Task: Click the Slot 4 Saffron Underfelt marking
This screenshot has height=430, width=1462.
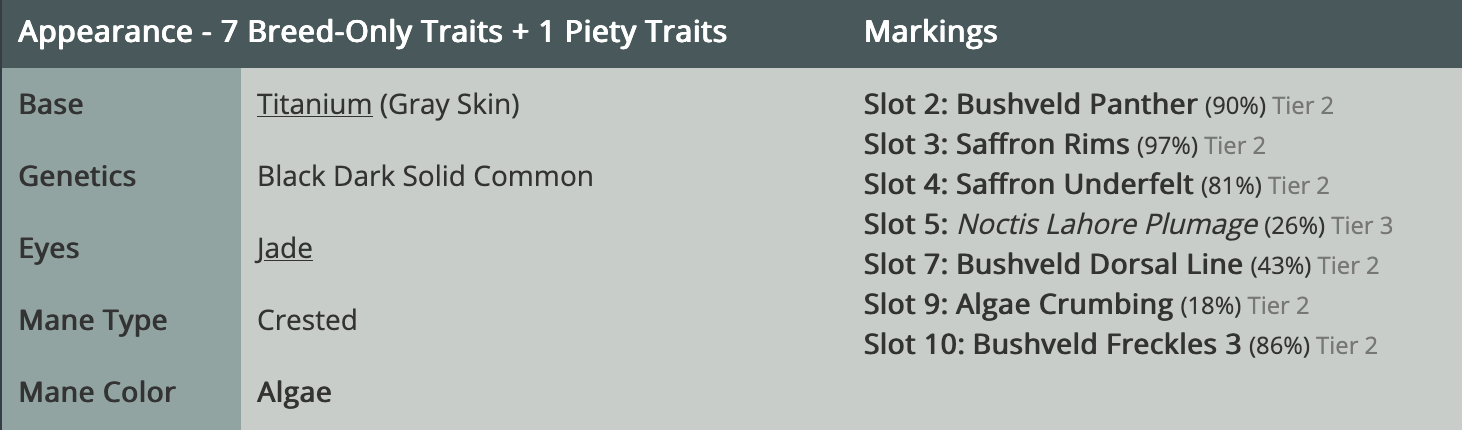Action: (x=1028, y=185)
